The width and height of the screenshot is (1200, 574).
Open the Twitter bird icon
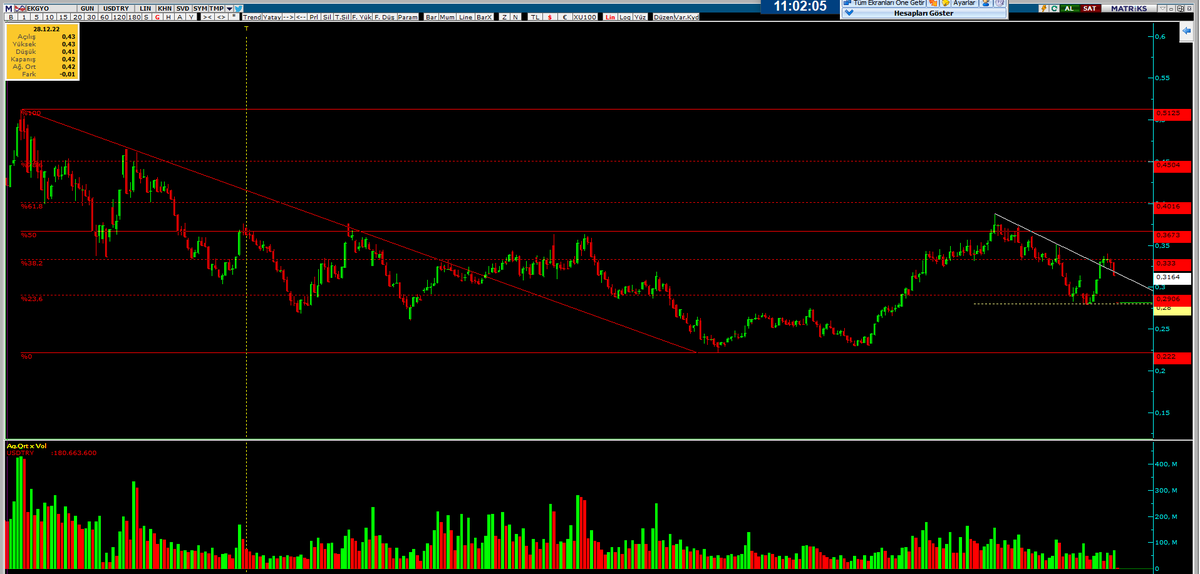coord(238,8)
